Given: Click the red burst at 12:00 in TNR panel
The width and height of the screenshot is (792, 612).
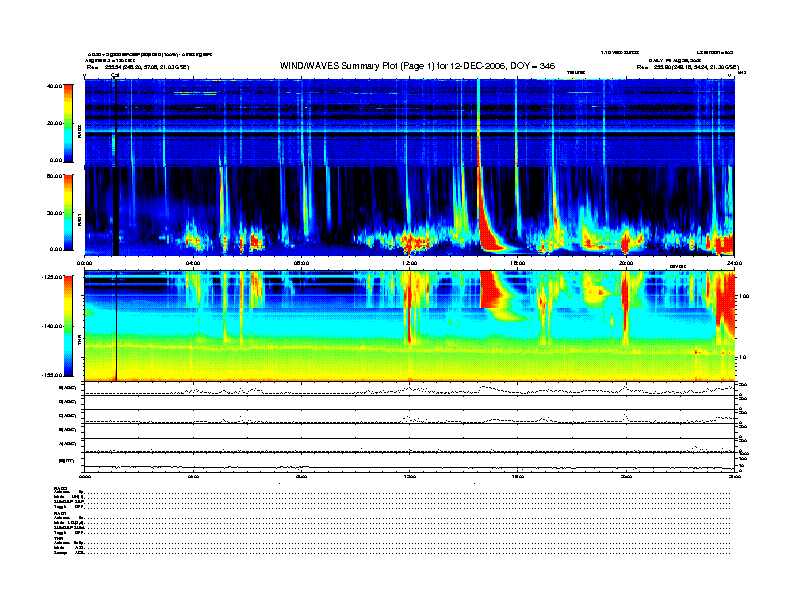Looking at the screenshot, I should click(x=410, y=308).
